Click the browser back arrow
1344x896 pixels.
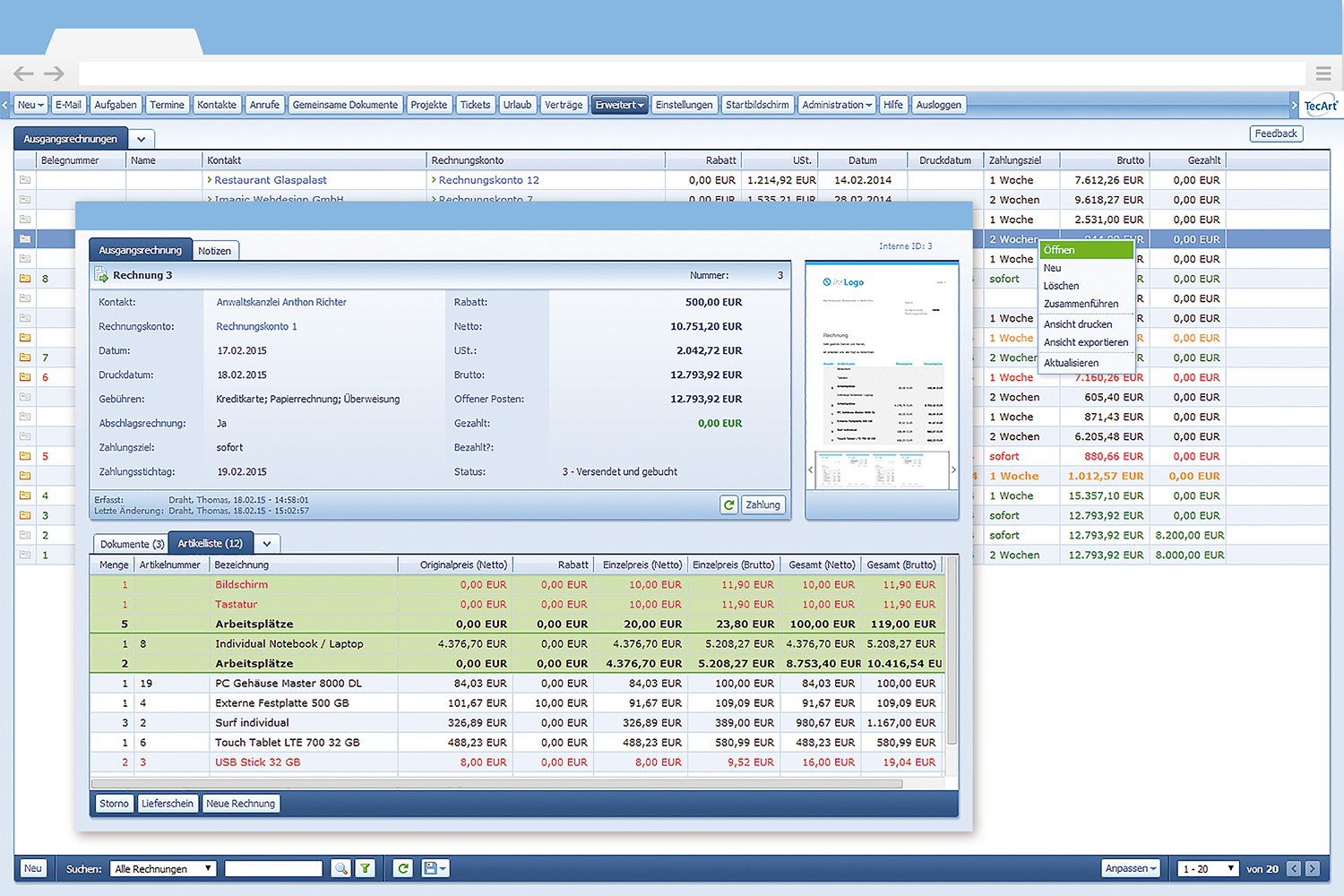(24, 73)
